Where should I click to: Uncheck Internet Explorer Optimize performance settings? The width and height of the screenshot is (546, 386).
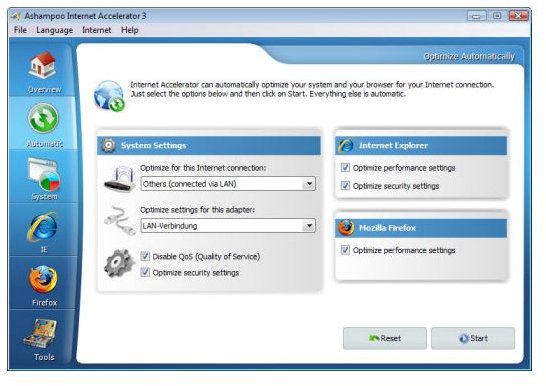(345, 167)
